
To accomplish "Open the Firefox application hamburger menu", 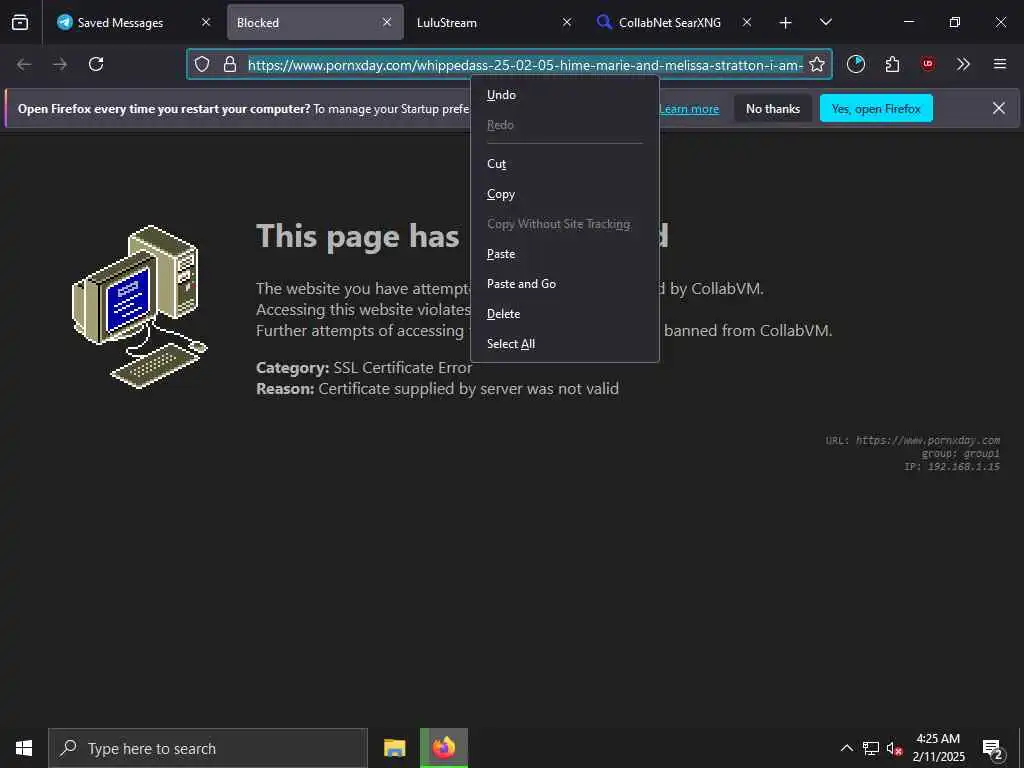I will 1000,64.
